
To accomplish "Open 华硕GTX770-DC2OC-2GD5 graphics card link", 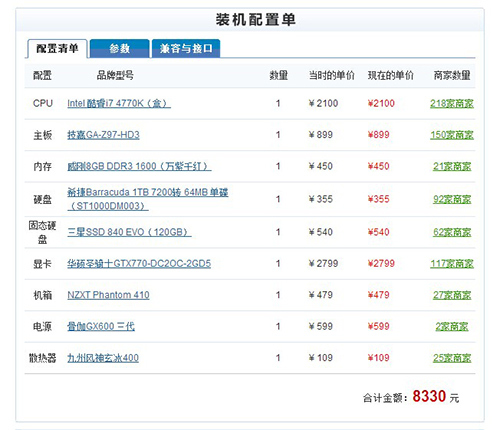I will tap(139, 264).
